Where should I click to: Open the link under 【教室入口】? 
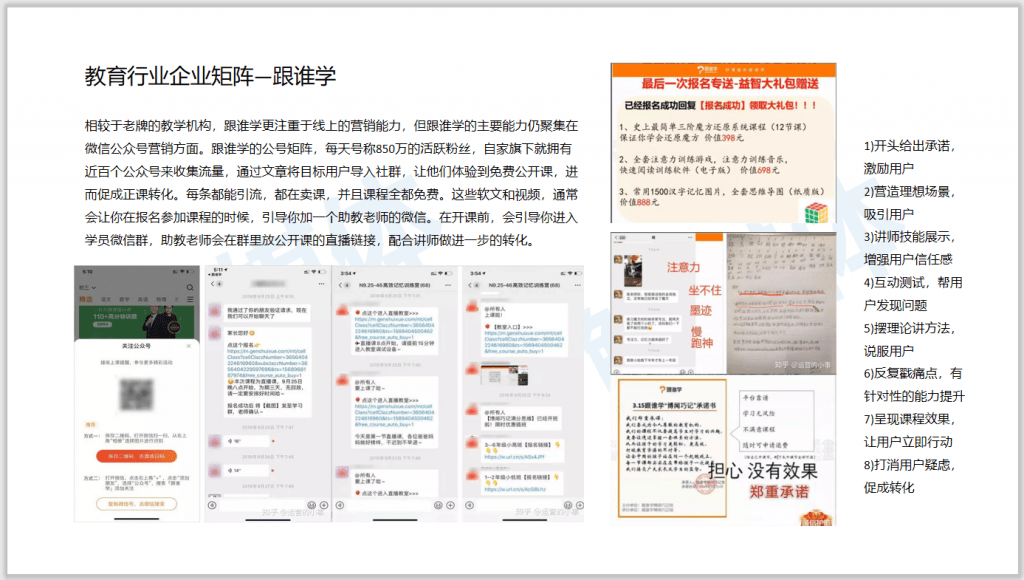pyautogui.click(x=524, y=342)
